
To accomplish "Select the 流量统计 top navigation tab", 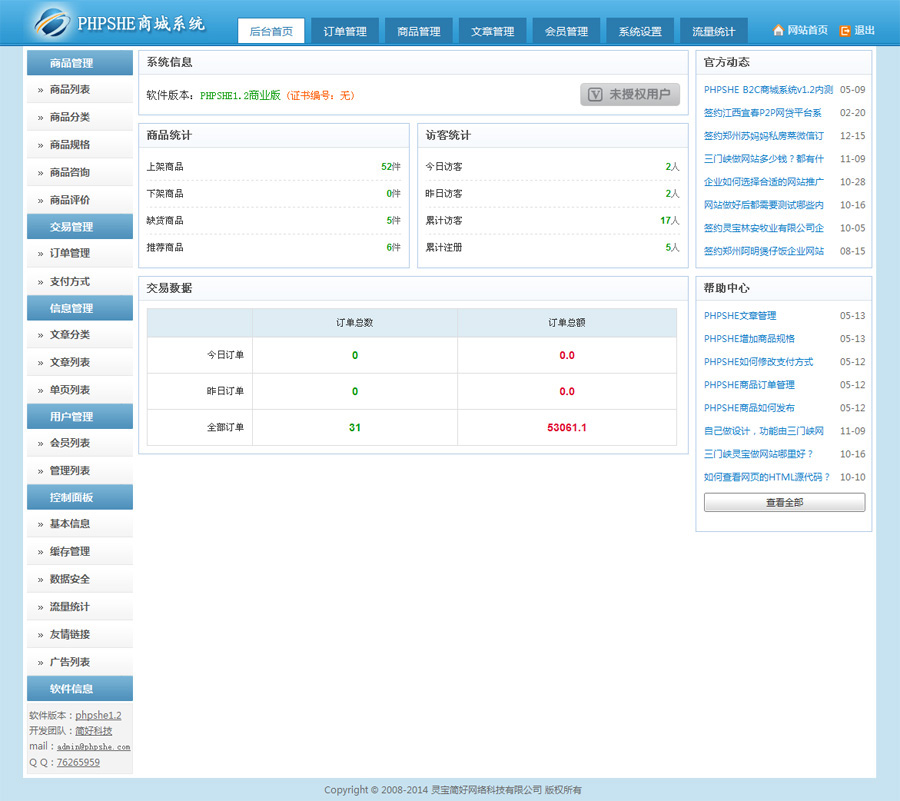I will (x=713, y=31).
